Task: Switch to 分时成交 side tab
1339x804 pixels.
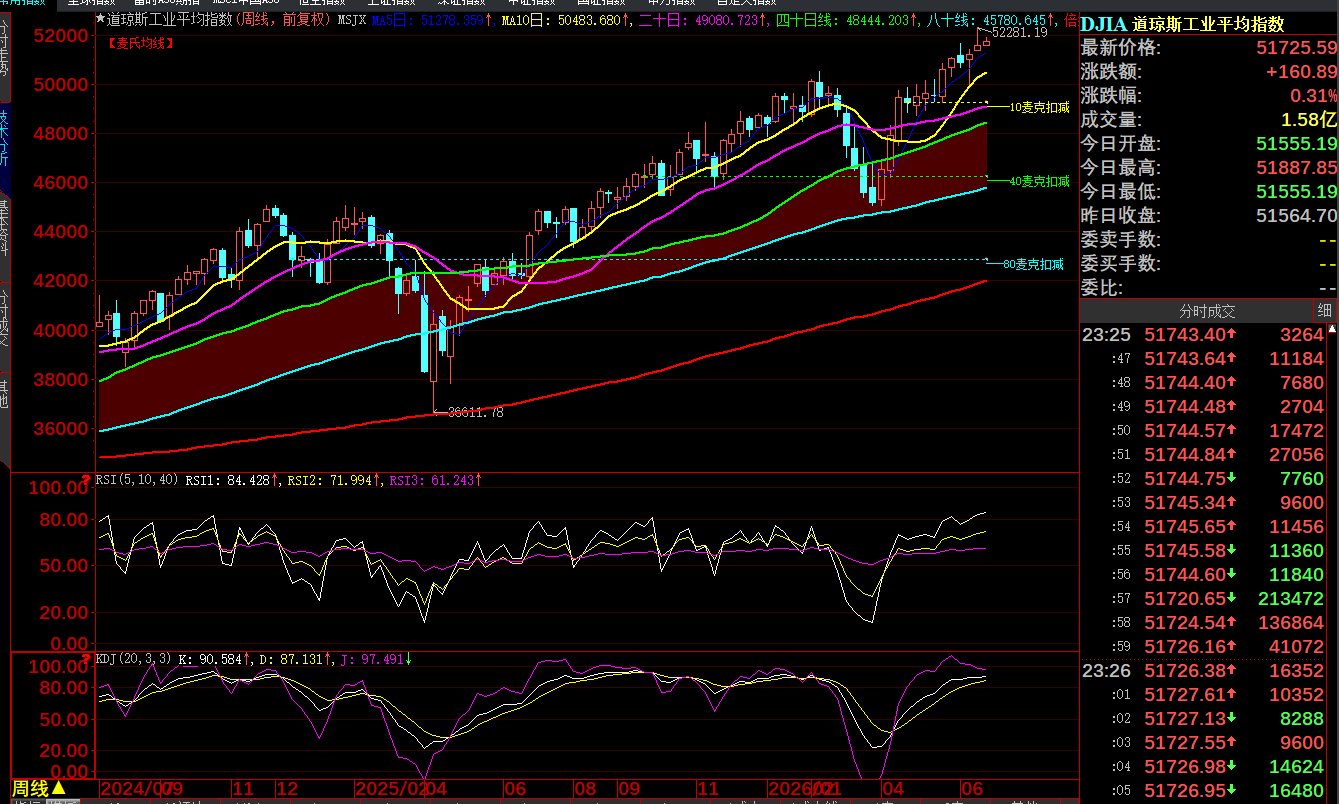Action: (4, 326)
